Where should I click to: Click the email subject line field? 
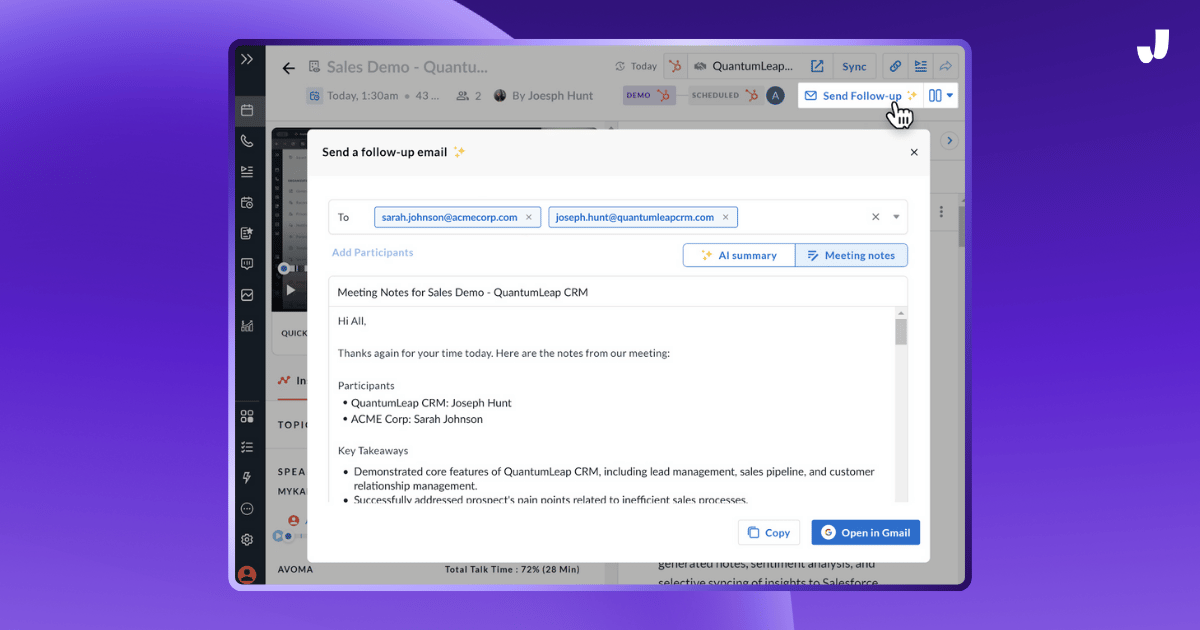(618, 292)
